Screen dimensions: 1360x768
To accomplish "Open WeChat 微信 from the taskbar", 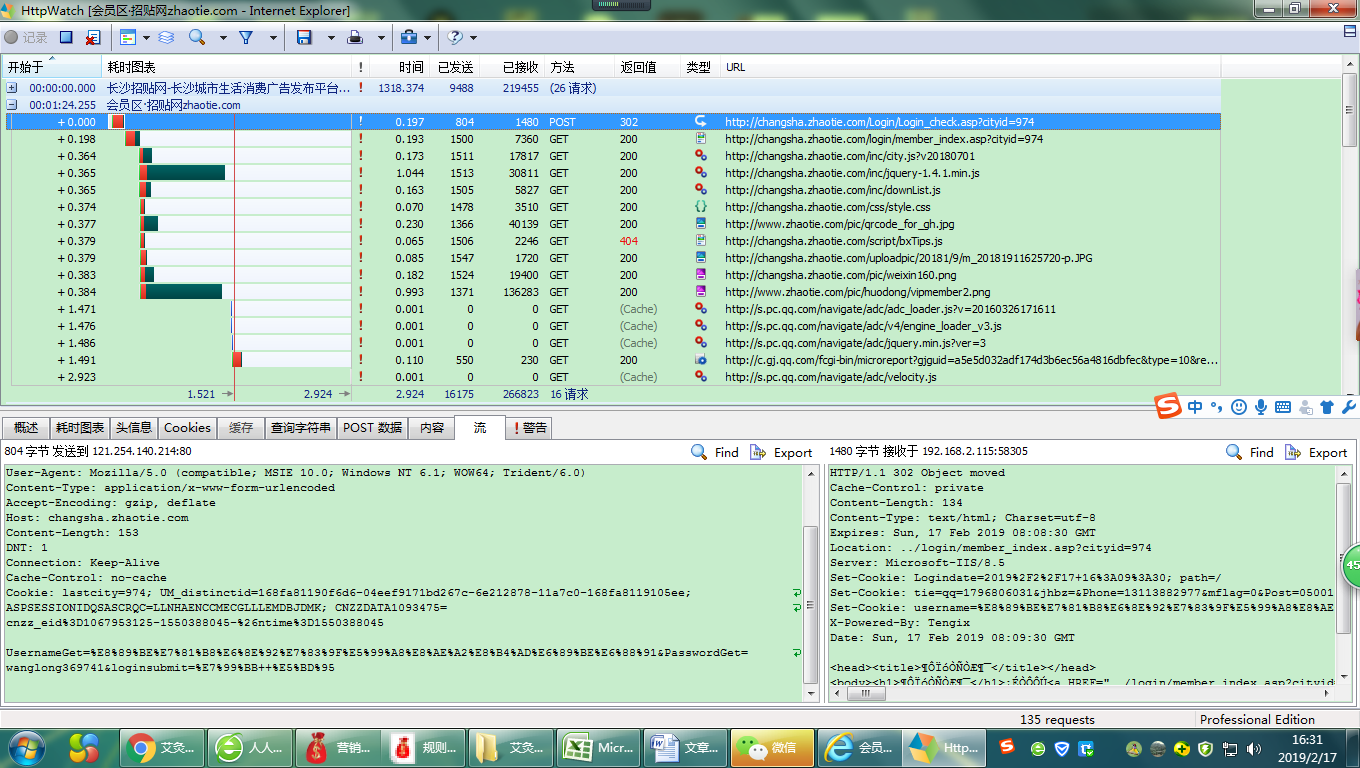I will (x=770, y=747).
